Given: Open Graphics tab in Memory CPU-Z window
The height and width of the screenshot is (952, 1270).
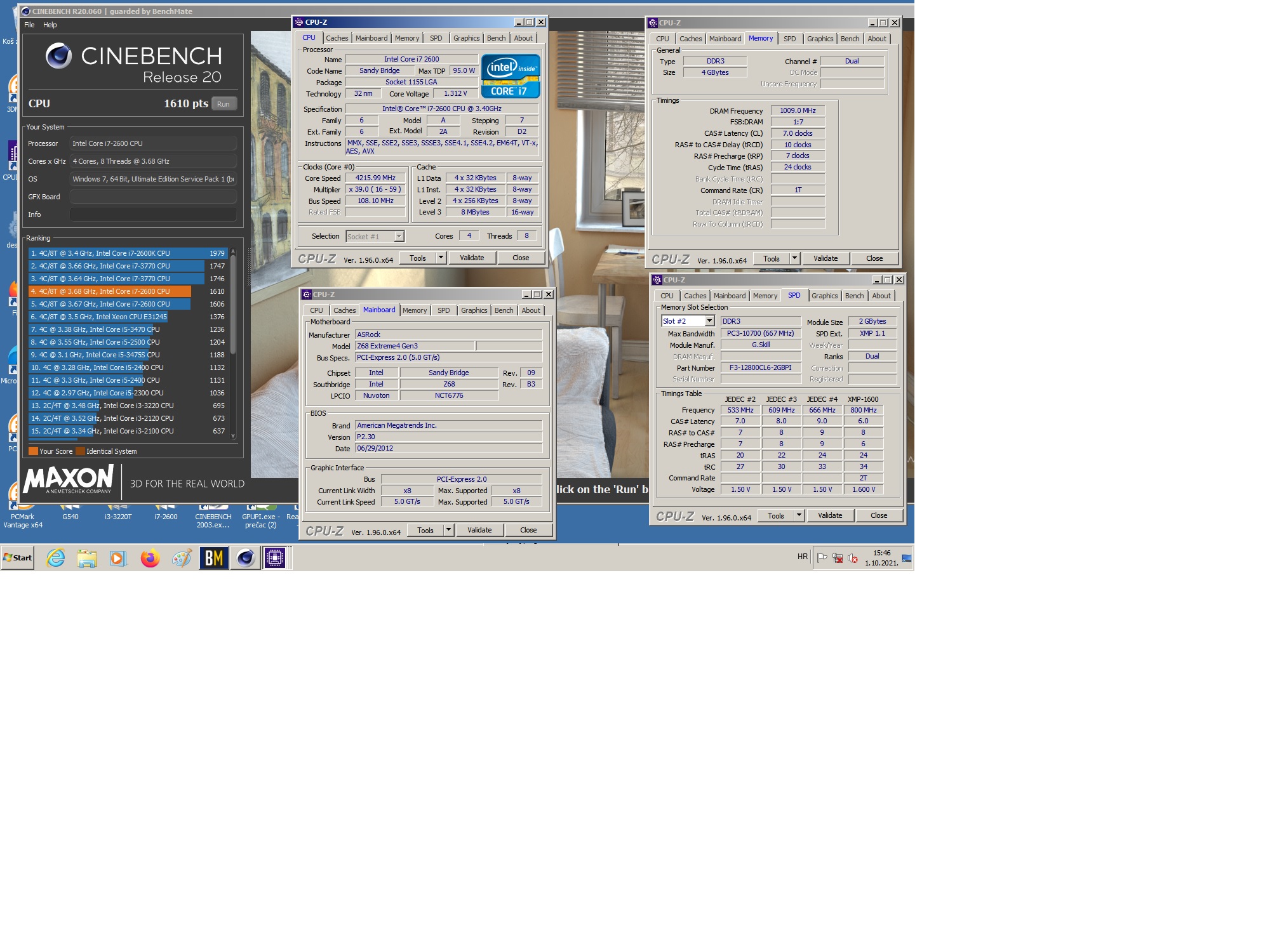Looking at the screenshot, I should pos(820,39).
